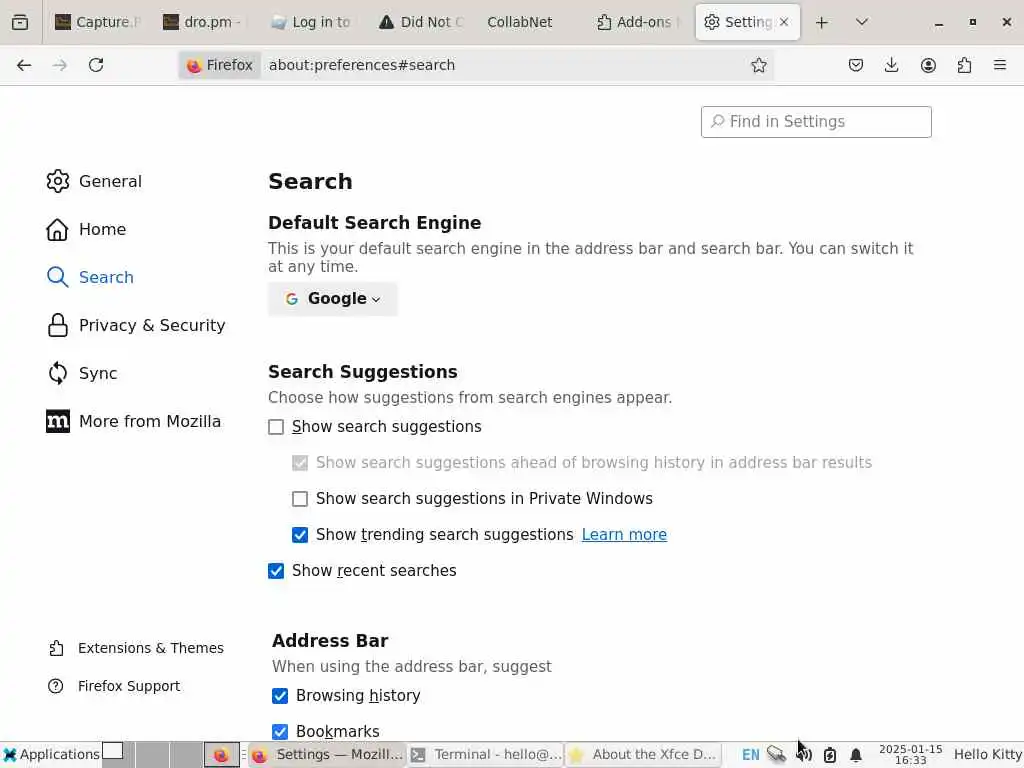The height and width of the screenshot is (768, 1024).
Task: Click the Learn more link
Action: [624, 535]
